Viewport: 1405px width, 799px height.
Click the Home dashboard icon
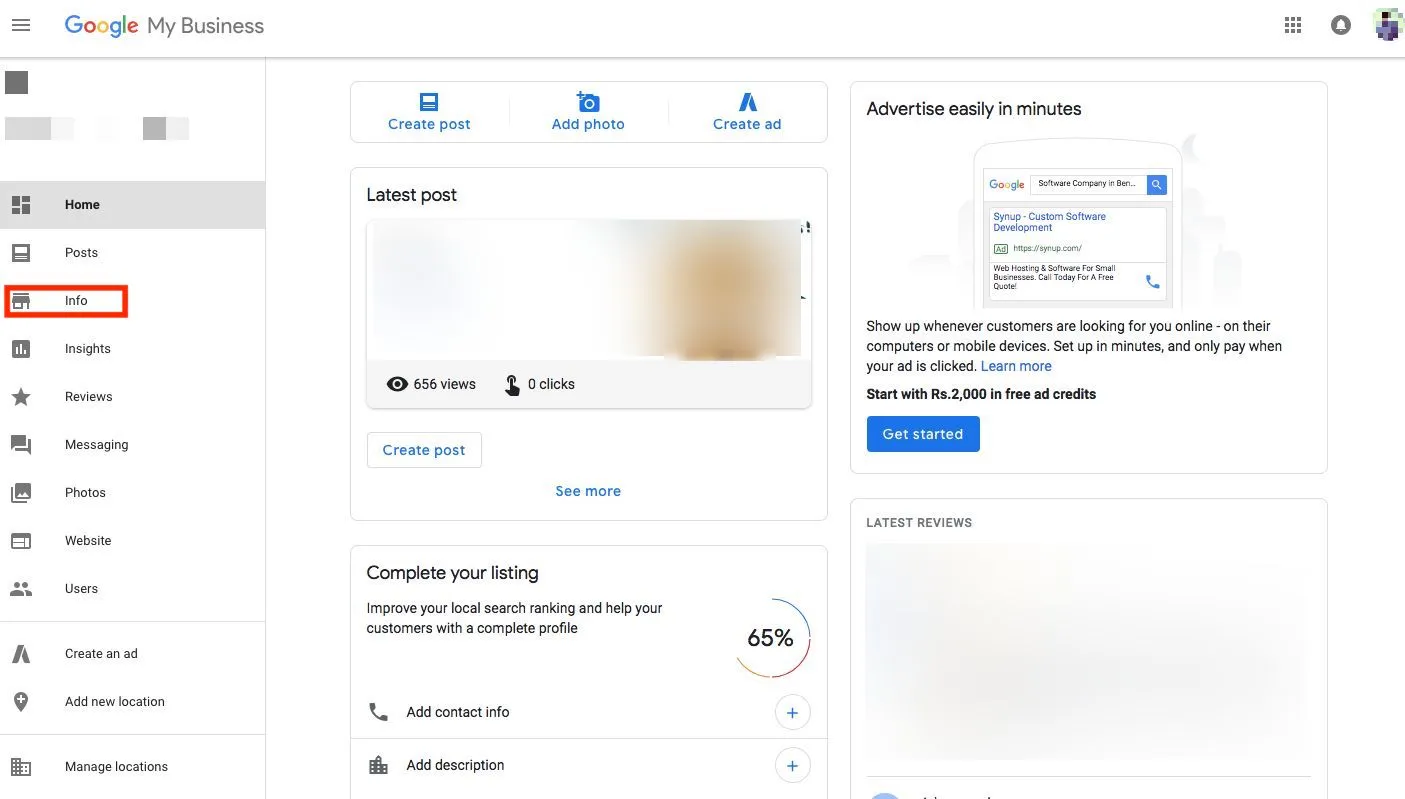(21, 205)
